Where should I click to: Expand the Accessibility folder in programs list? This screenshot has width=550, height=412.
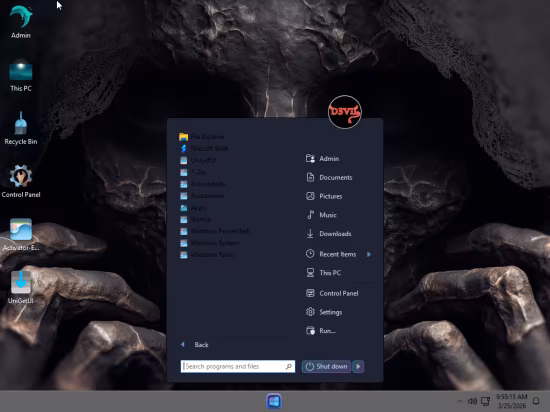point(202,184)
